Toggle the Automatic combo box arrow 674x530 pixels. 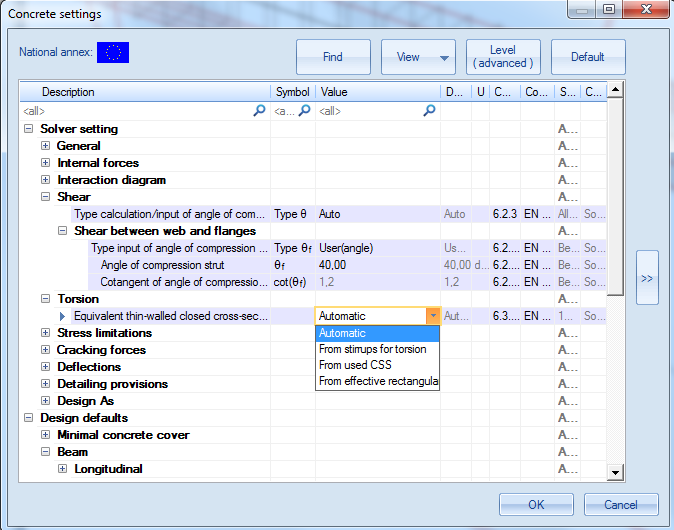point(433,316)
